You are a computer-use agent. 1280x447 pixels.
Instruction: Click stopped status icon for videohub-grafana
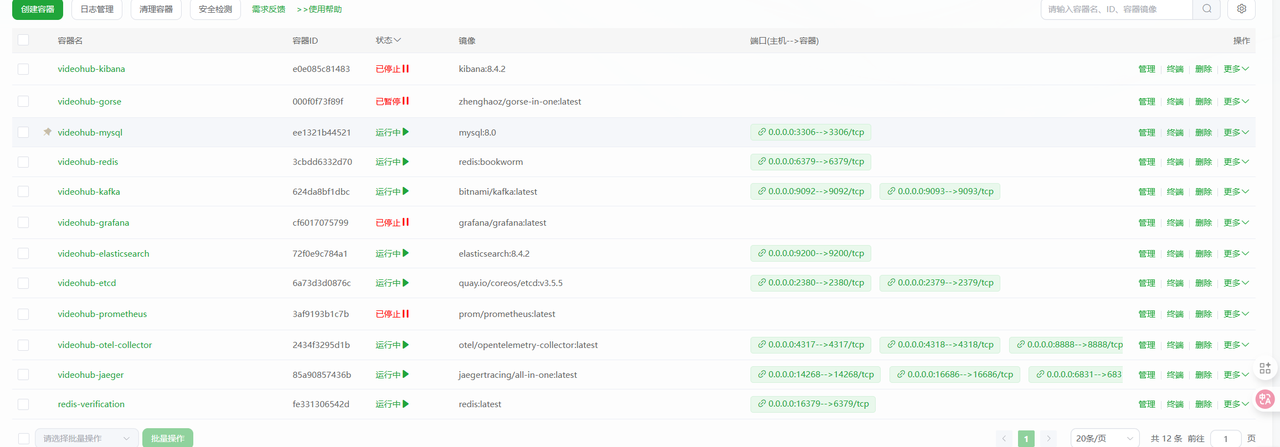click(x=406, y=222)
